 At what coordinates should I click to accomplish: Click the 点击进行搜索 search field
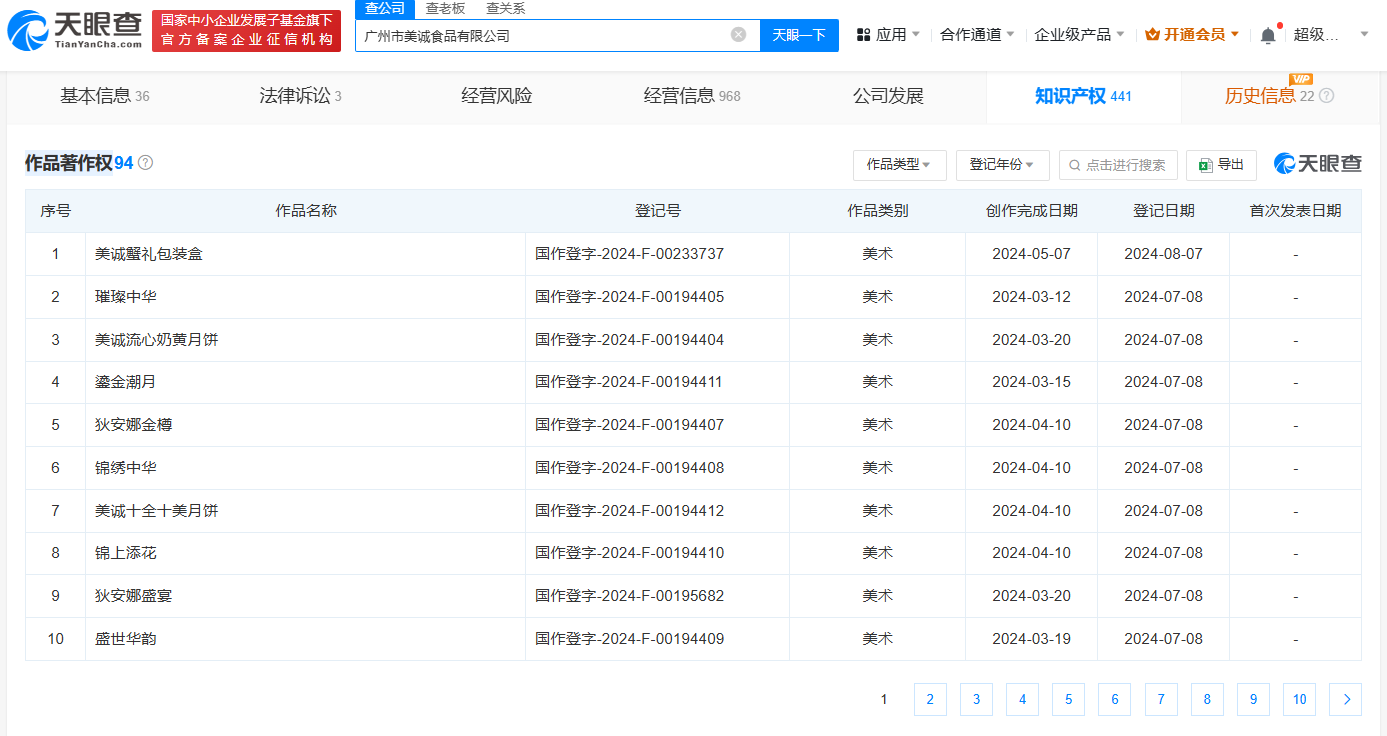pyautogui.click(x=1118, y=165)
